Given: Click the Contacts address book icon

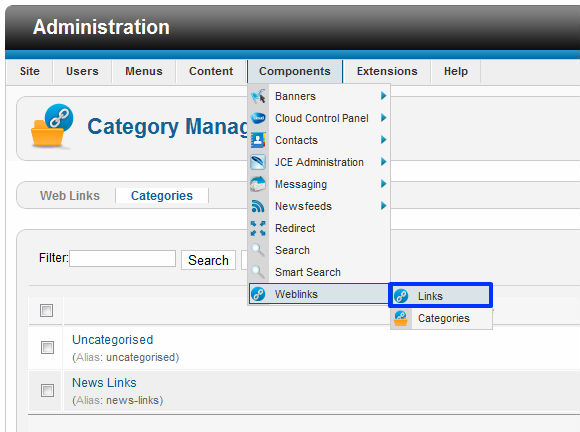Looking at the screenshot, I should 258,140.
